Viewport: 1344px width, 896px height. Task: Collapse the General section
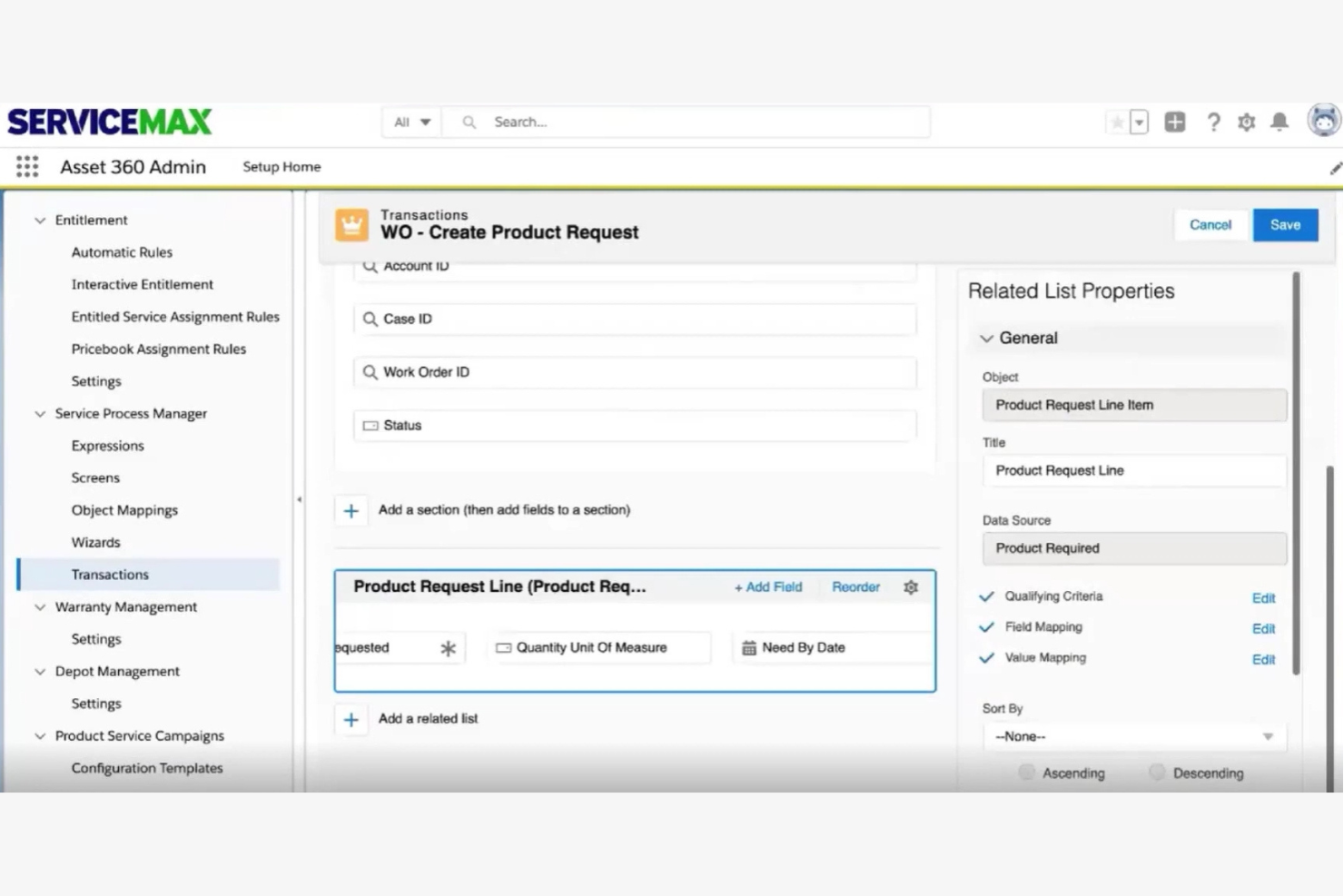(x=986, y=339)
